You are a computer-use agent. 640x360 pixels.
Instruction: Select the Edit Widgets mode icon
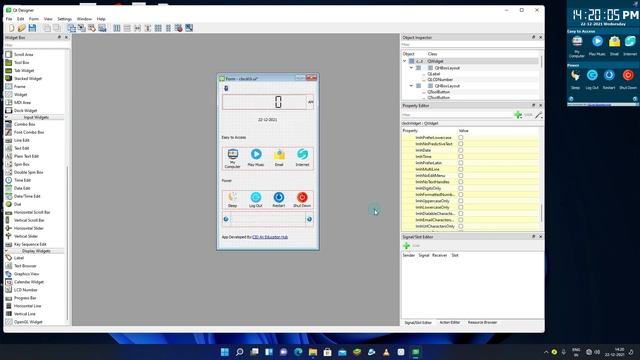(71, 28)
